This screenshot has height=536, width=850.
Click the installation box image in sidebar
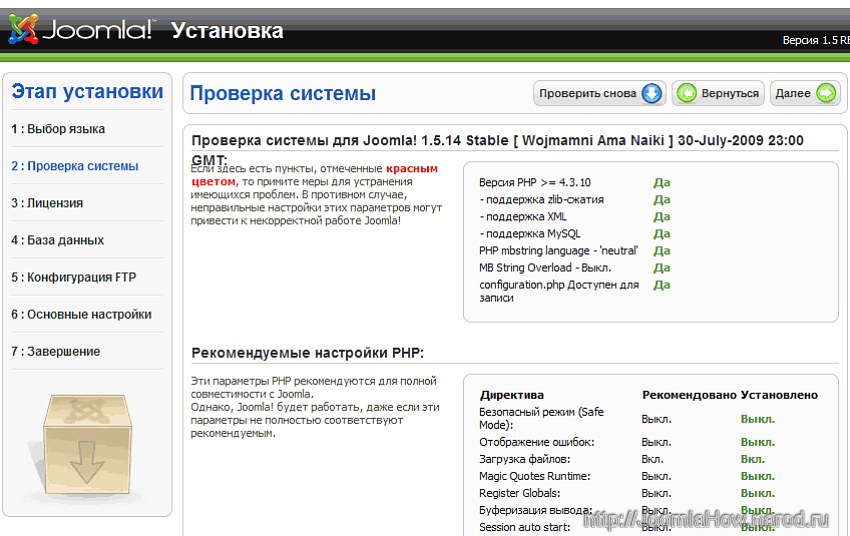click(87, 445)
